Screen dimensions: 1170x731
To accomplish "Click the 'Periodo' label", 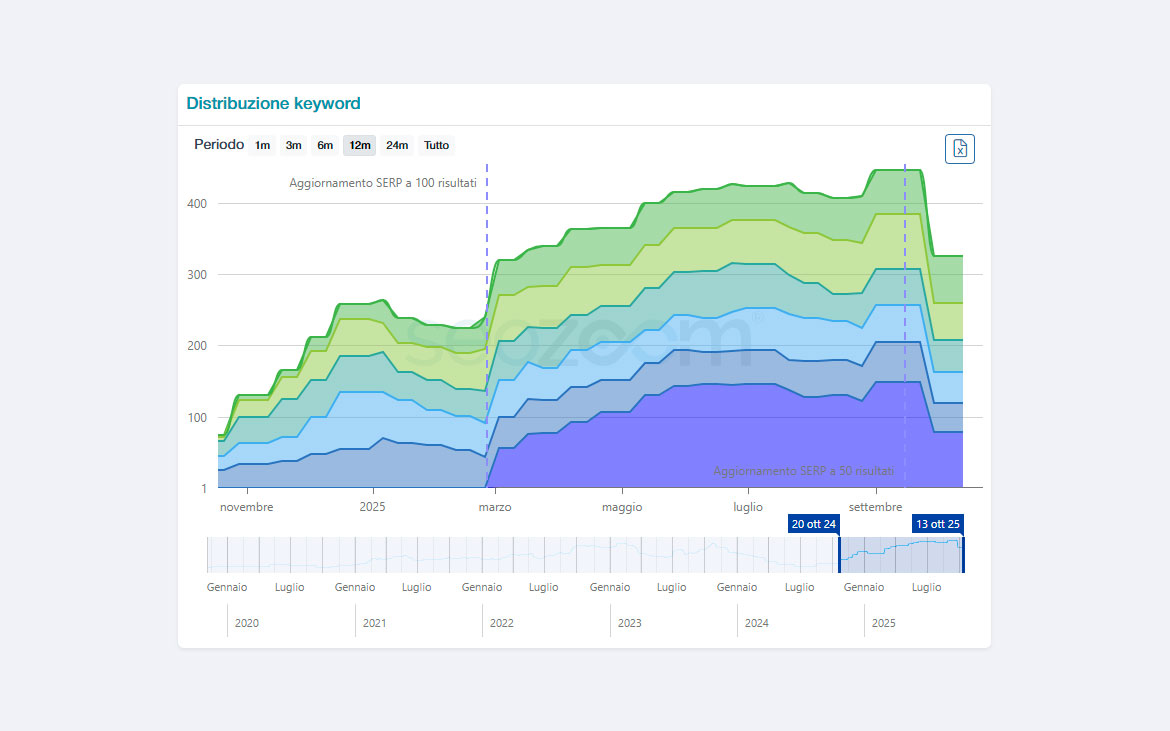I will pyautogui.click(x=218, y=145).
